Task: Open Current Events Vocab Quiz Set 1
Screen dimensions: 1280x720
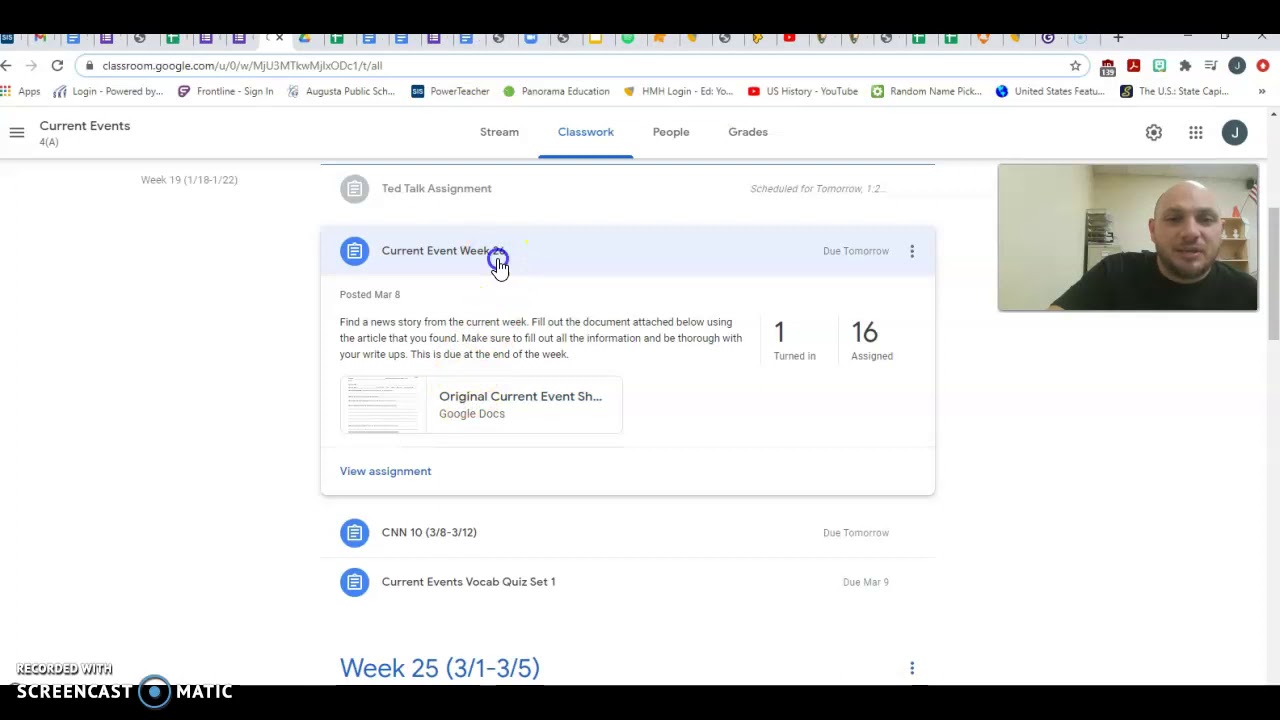Action: [628, 582]
